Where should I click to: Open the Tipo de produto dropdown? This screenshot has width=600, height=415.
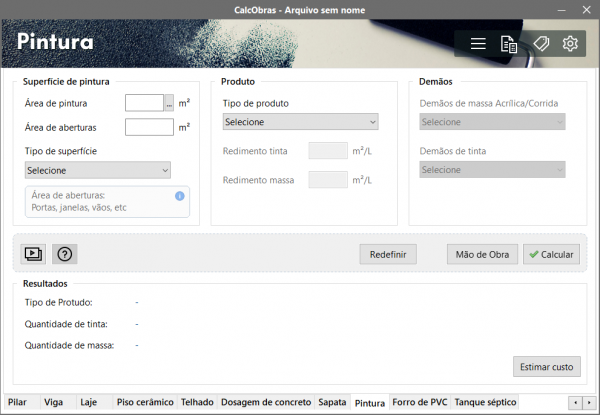(300, 122)
